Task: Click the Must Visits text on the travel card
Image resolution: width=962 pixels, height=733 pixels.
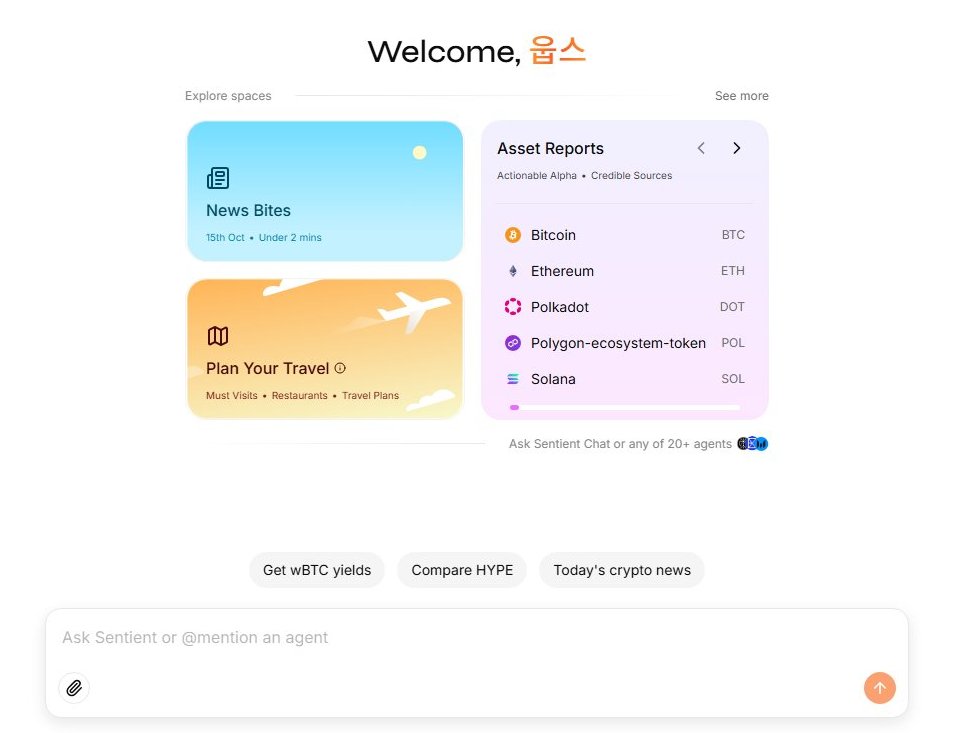Action: click(x=232, y=396)
